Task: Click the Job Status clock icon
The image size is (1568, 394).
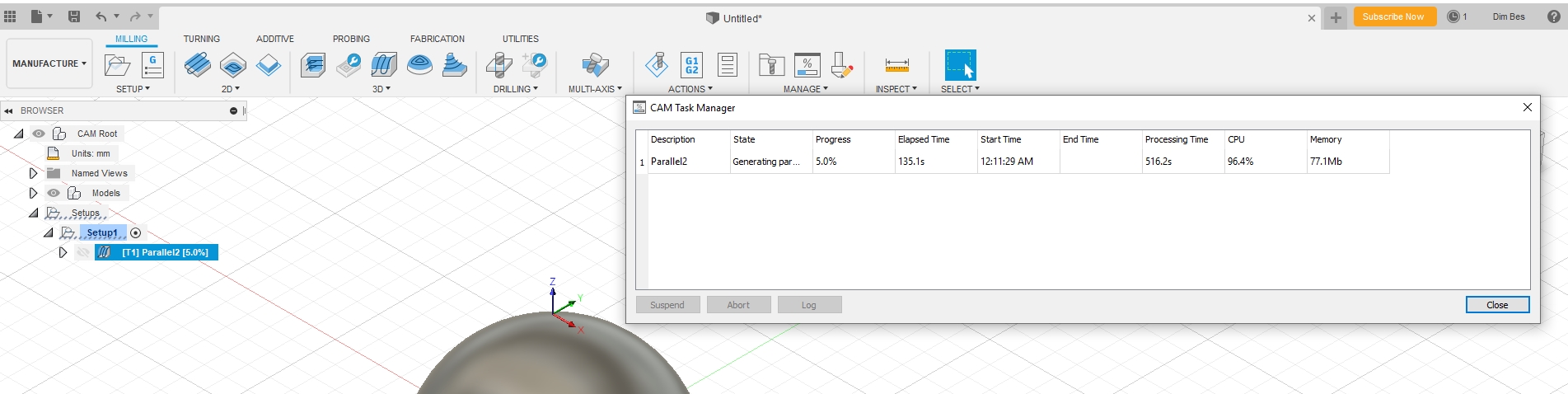Action: (1453, 16)
